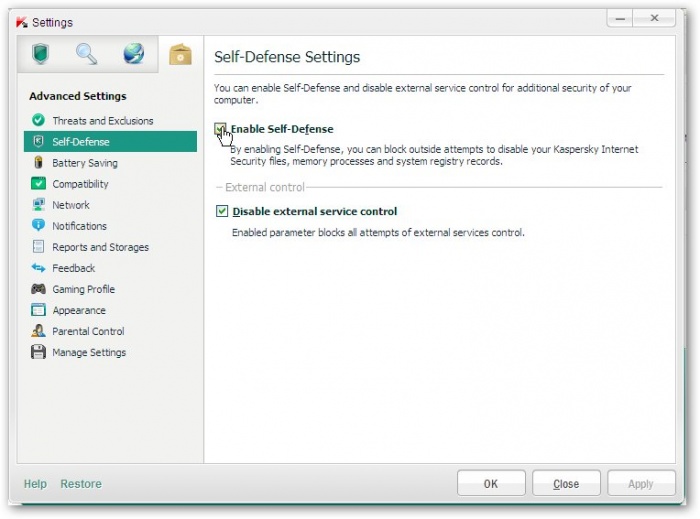Close the window with title bar X
The image size is (700, 519).
(654, 18)
